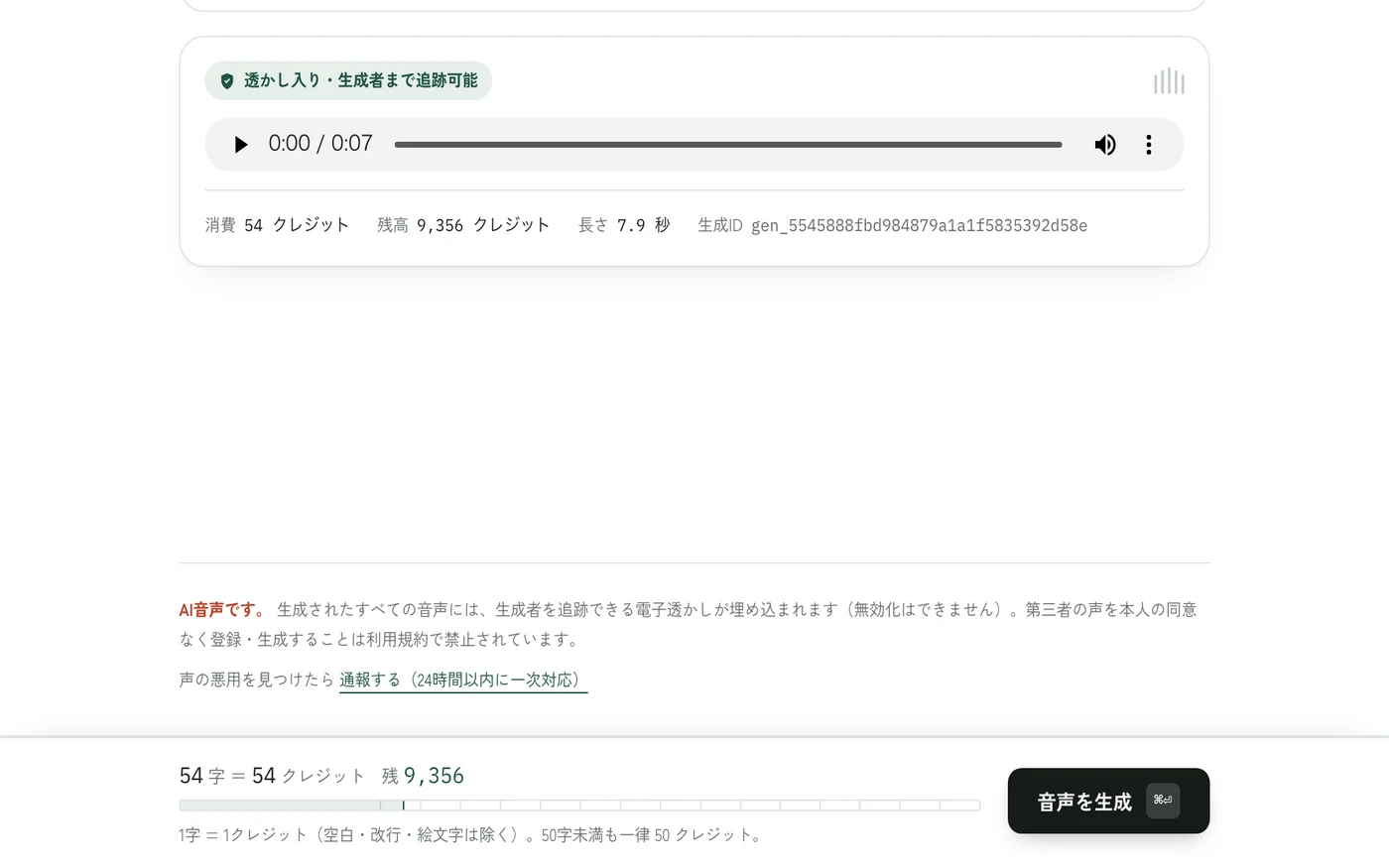
Task: Click the 音声を生成 button
Action: tap(1108, 801)
